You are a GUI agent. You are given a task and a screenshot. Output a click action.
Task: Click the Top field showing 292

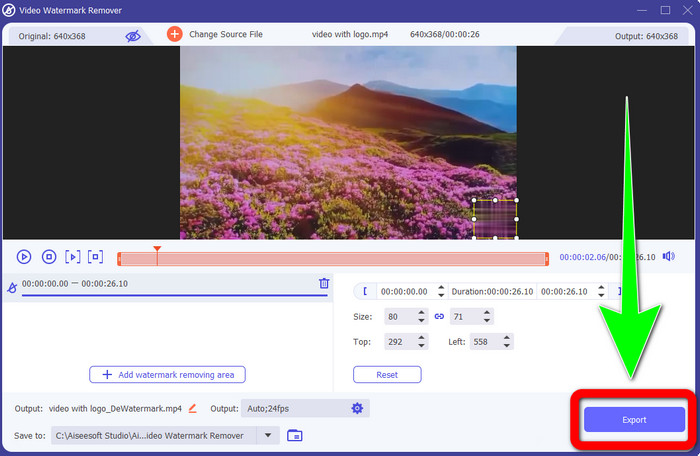[400, 342]
